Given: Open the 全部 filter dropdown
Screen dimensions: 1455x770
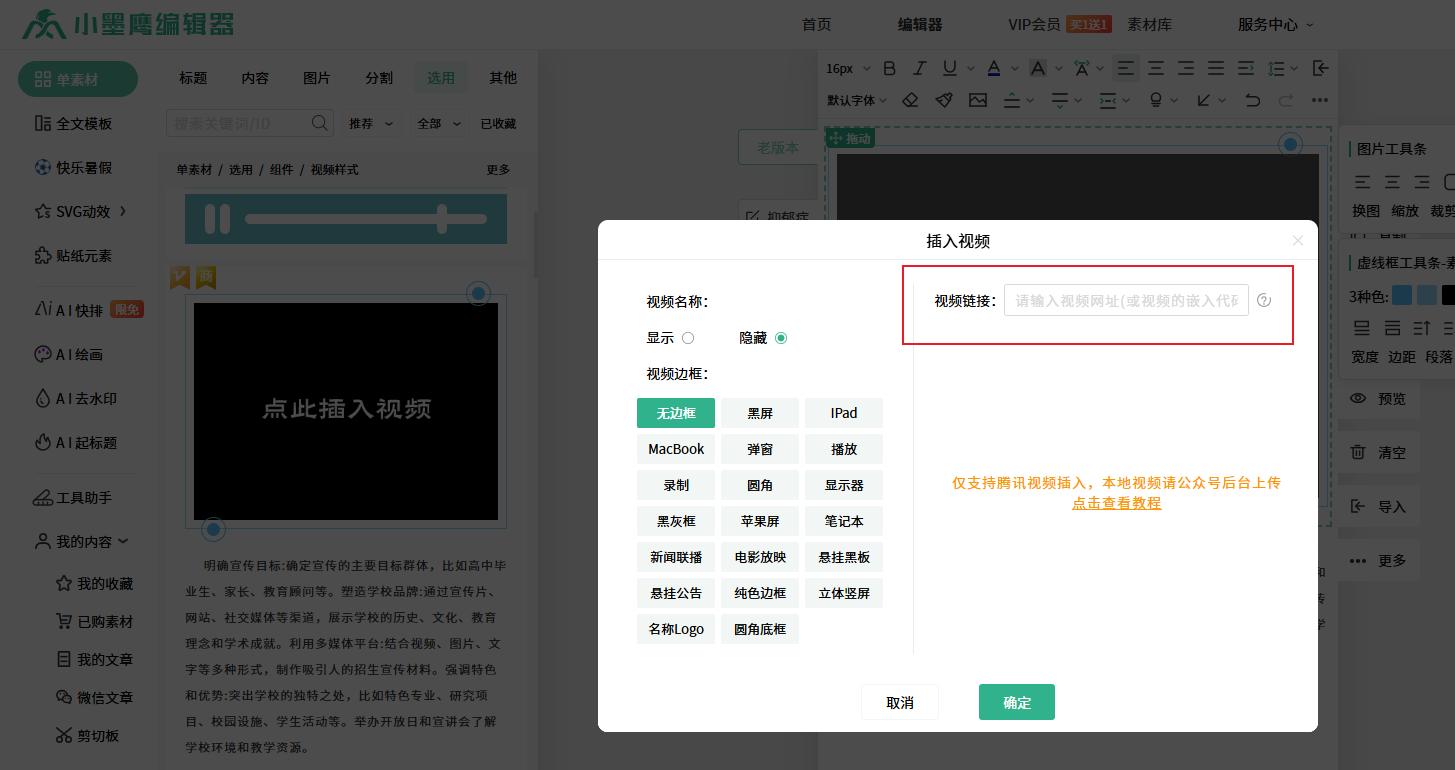Looking at the screenshot, I should pyautogui.click(x=439, y=123).
